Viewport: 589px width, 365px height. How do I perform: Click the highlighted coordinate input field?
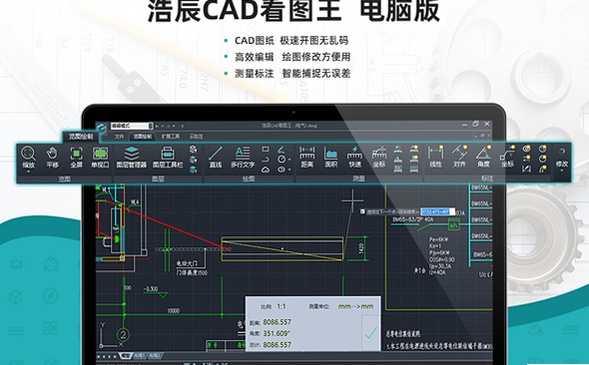click(437, 212)
